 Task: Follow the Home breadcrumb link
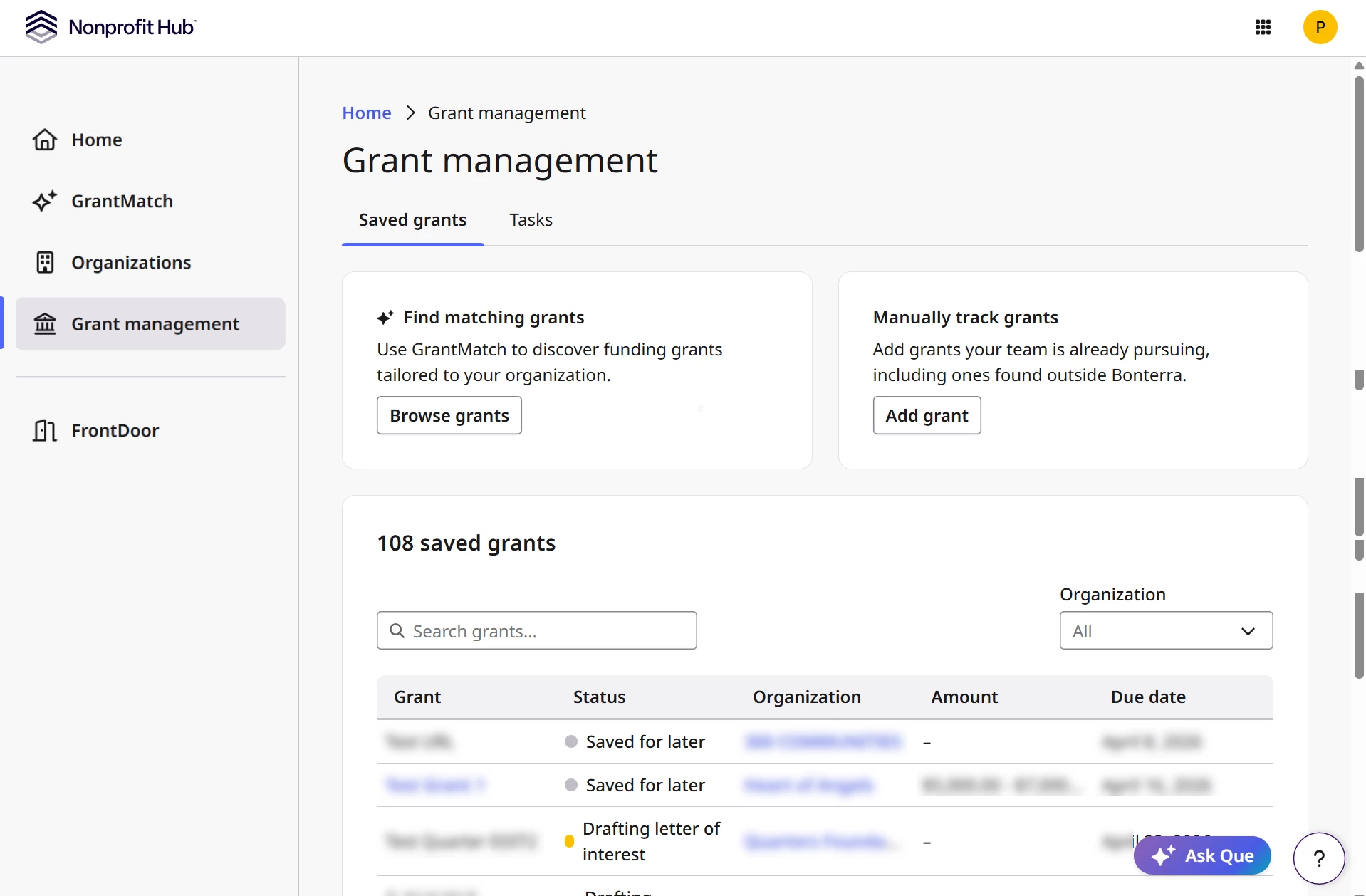367,113
